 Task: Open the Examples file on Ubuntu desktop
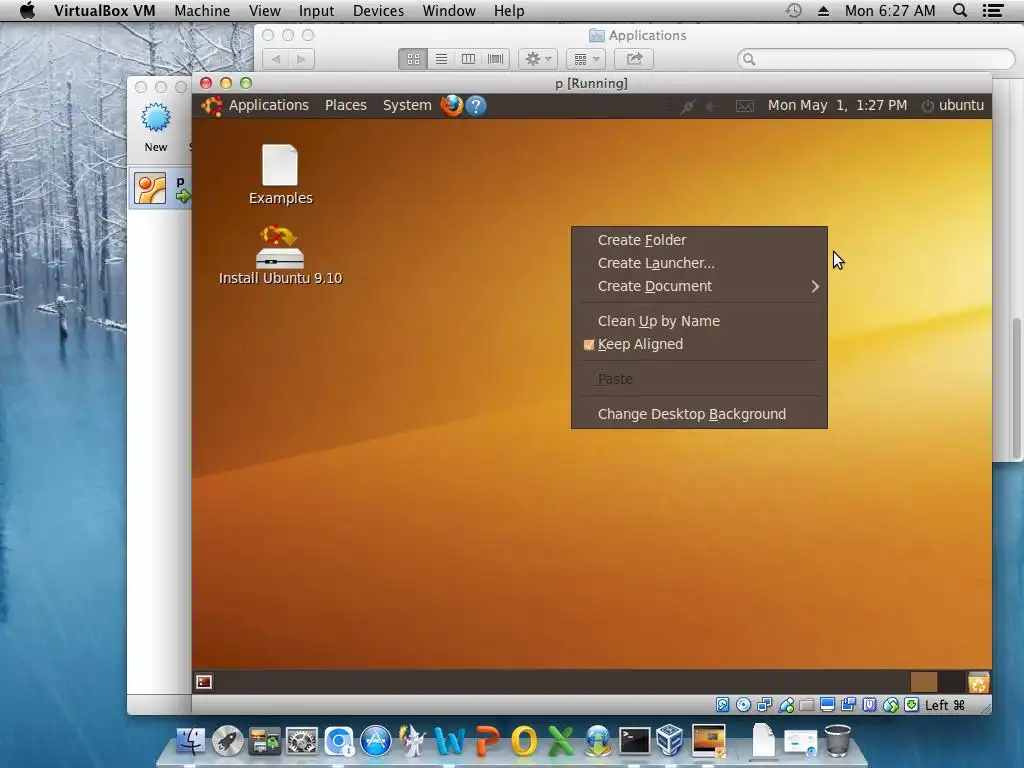pyautogui.click(x=280, y=174)
